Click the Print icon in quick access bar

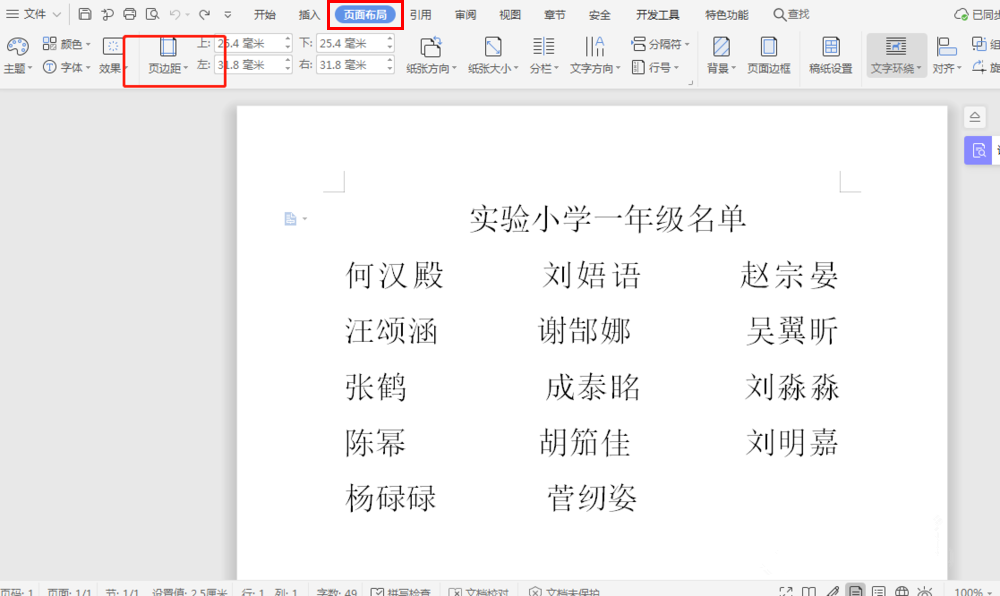[129, 14]
